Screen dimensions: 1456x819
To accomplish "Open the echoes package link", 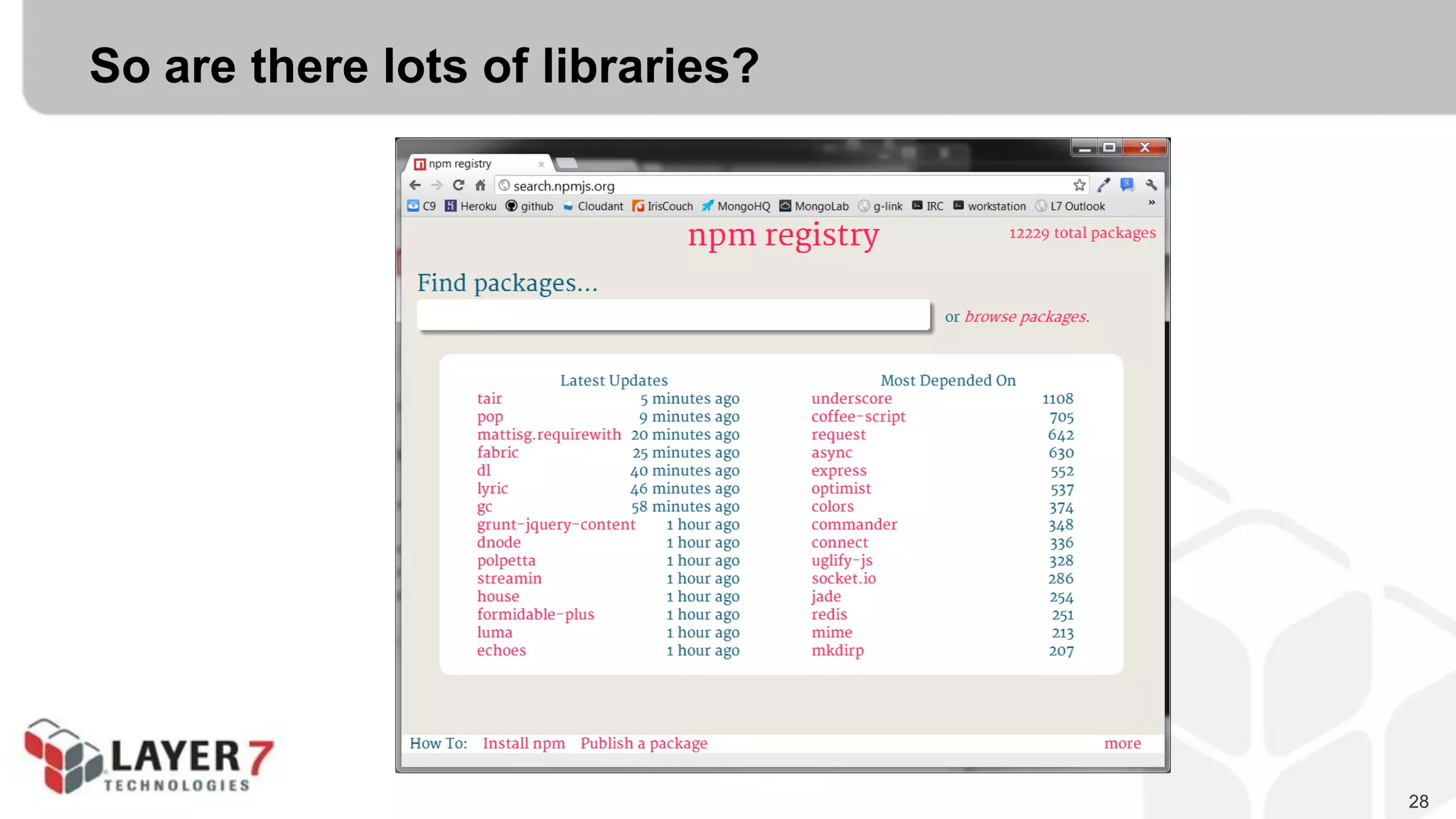I will [x=501, y=651].
